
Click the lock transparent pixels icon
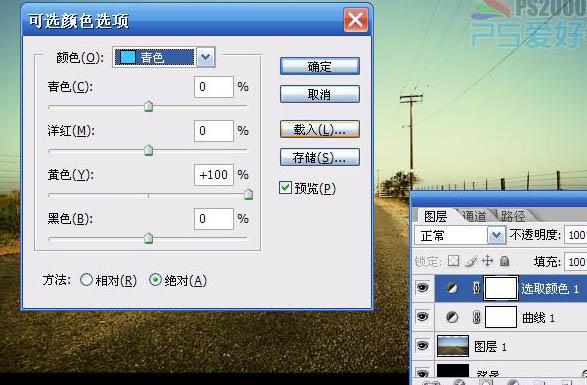coord(453,261)
